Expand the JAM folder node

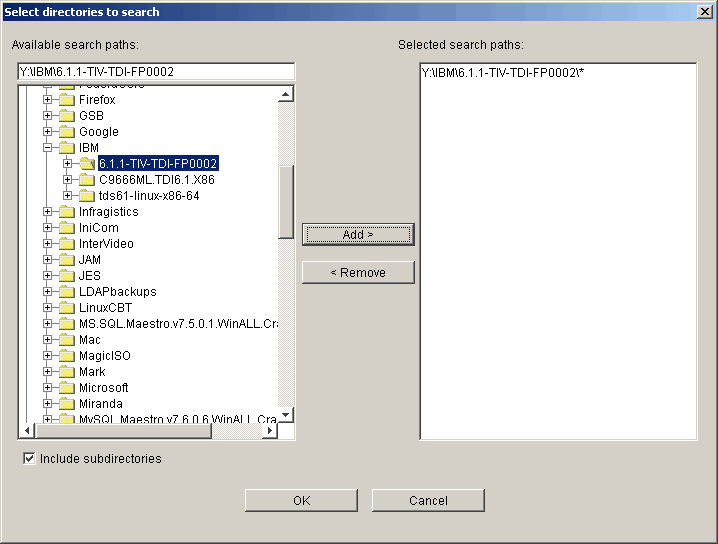(47, 260)
